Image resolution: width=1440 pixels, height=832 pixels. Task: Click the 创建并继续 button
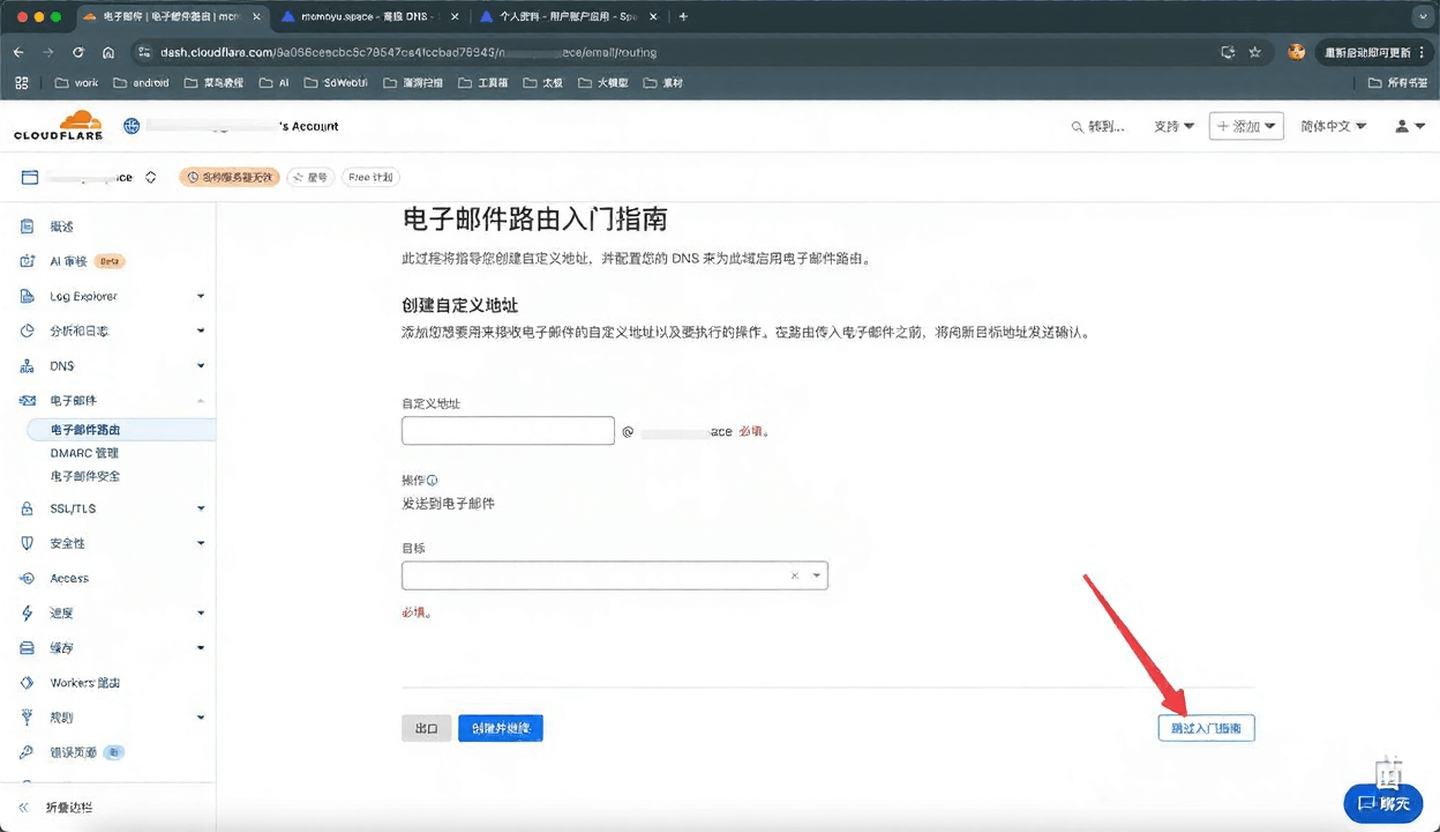tap(500, 728)
